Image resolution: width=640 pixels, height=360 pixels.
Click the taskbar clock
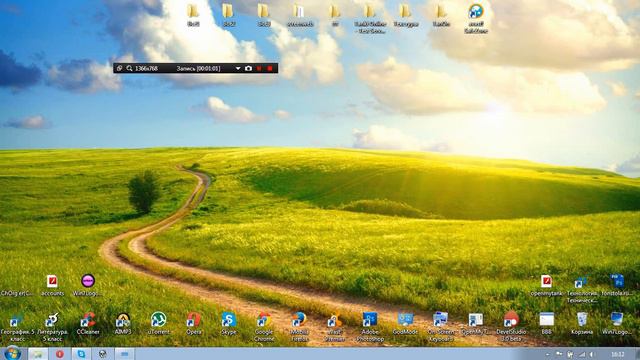coord(618,354)
